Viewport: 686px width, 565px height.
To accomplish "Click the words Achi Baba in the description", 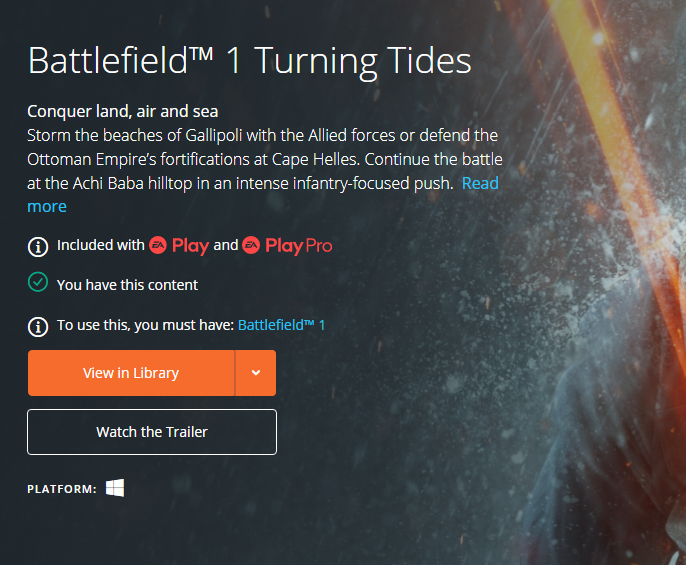I will pyautogui.click(x=108, y=183).
